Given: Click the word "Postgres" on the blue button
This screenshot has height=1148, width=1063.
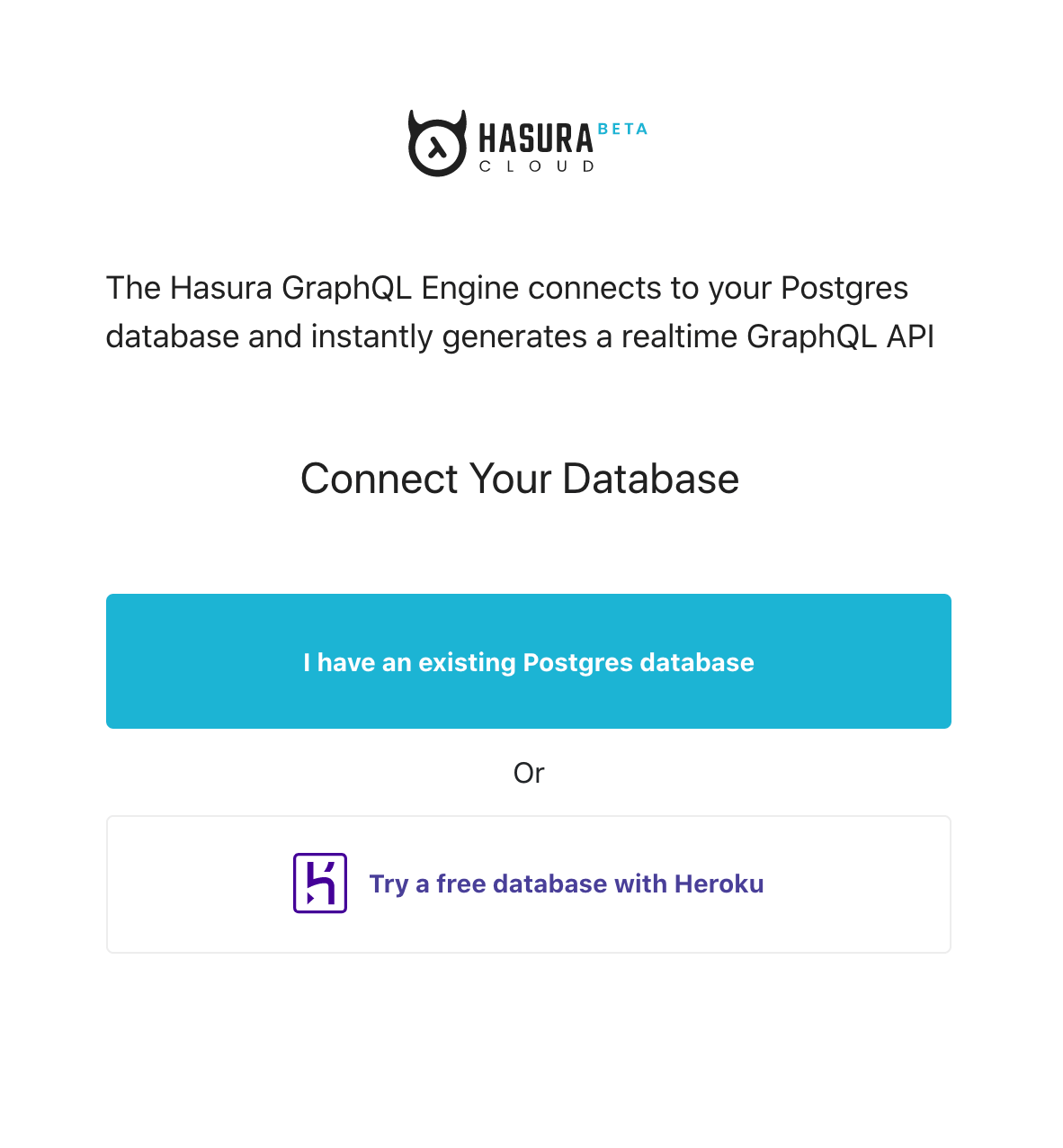Looking at the screenshot, I should tap(576, 662).
